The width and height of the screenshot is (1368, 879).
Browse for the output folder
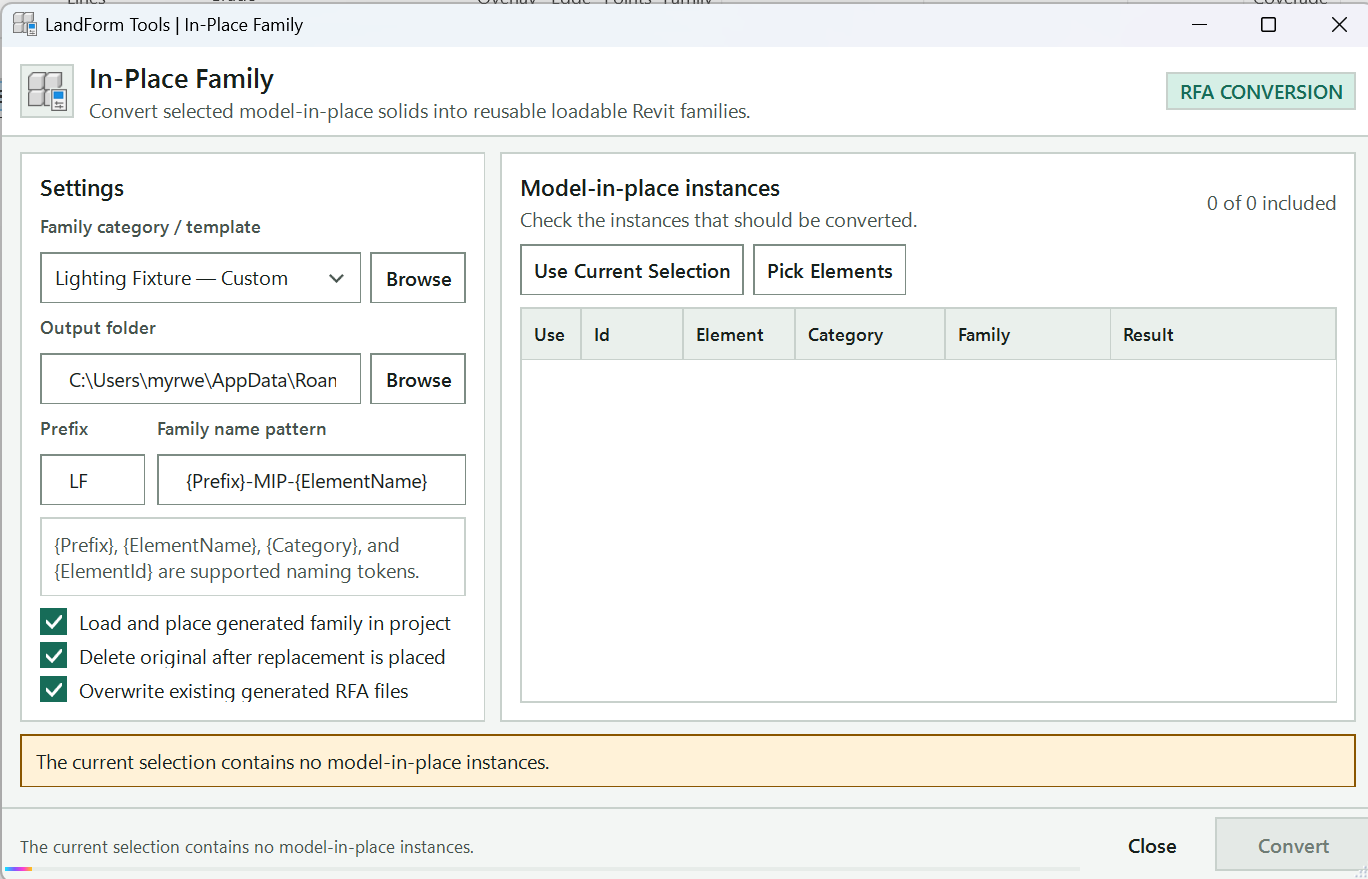(x=418, y=379)
